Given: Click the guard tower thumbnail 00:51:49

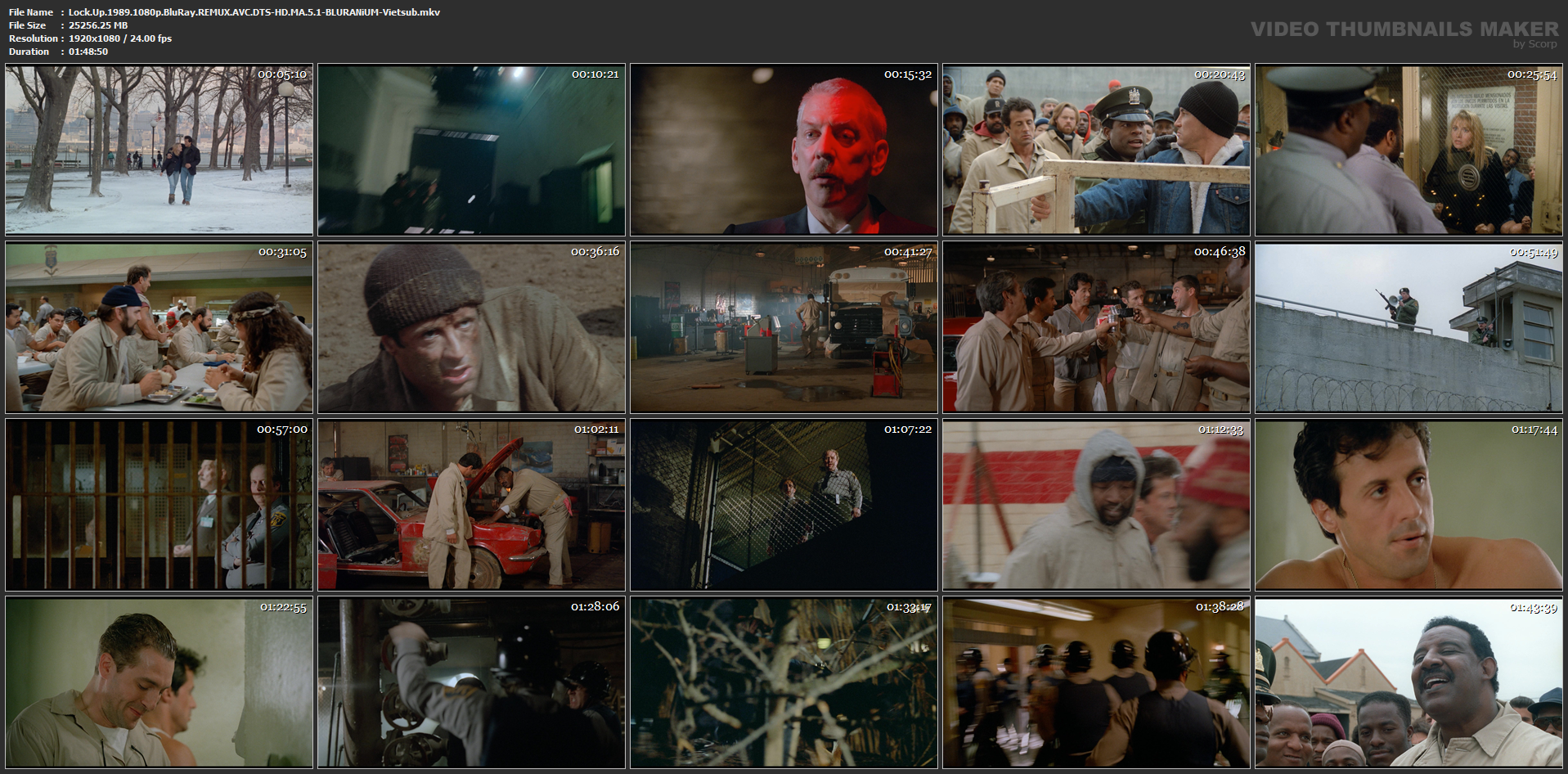Looking at the screenshot, I should coord(1409,327).
